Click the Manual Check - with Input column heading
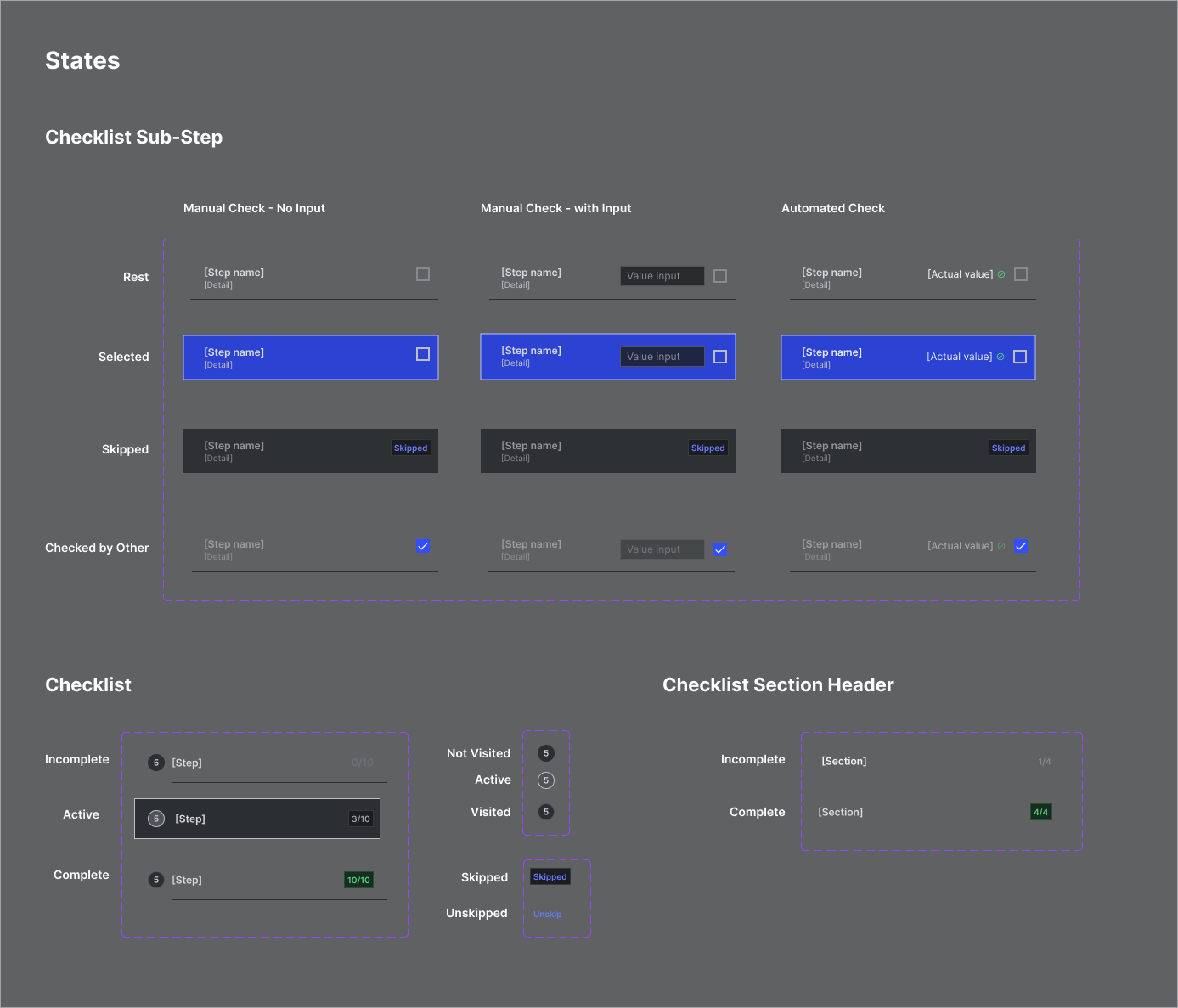1178x1008 pixels. pos(556,208)
